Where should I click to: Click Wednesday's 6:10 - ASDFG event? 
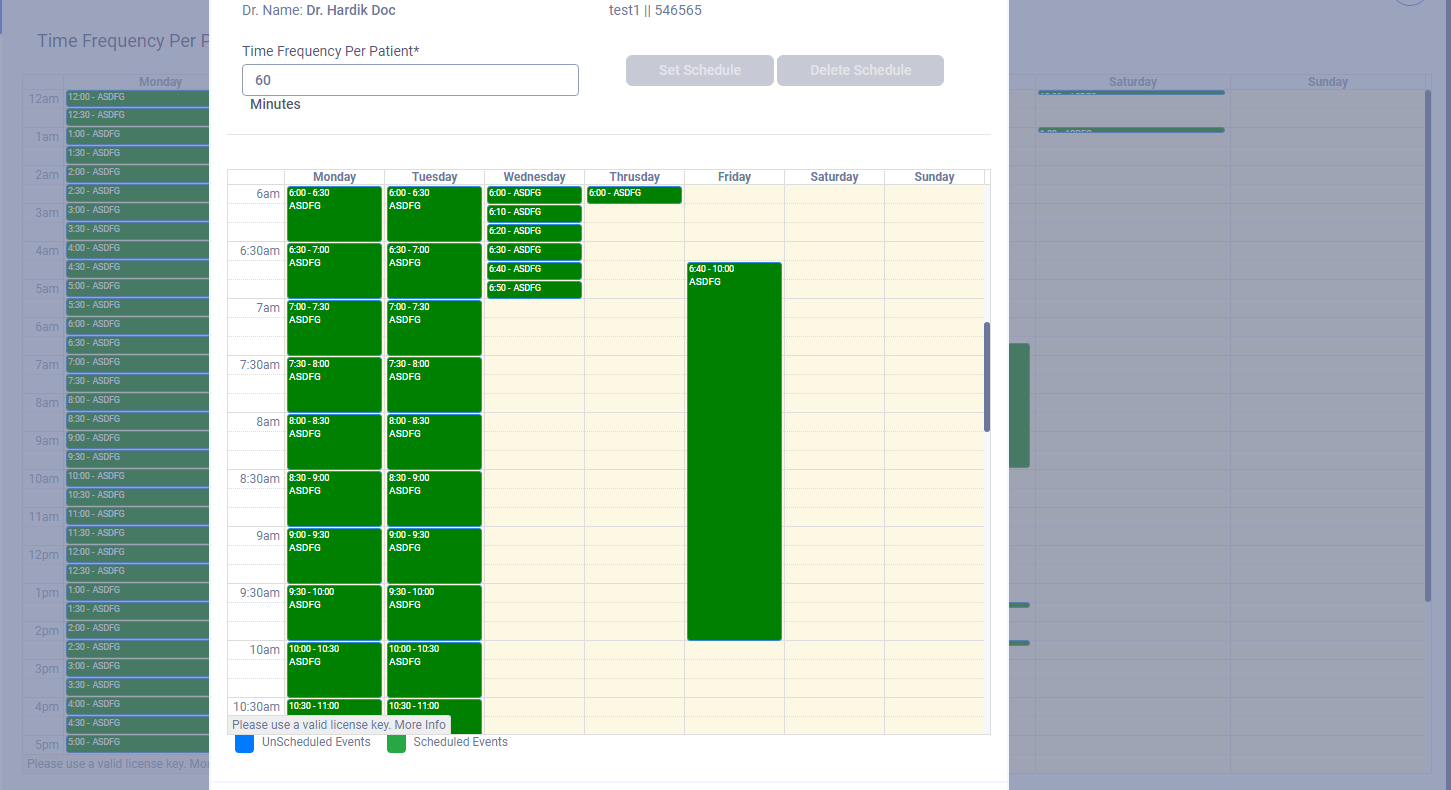534,212
